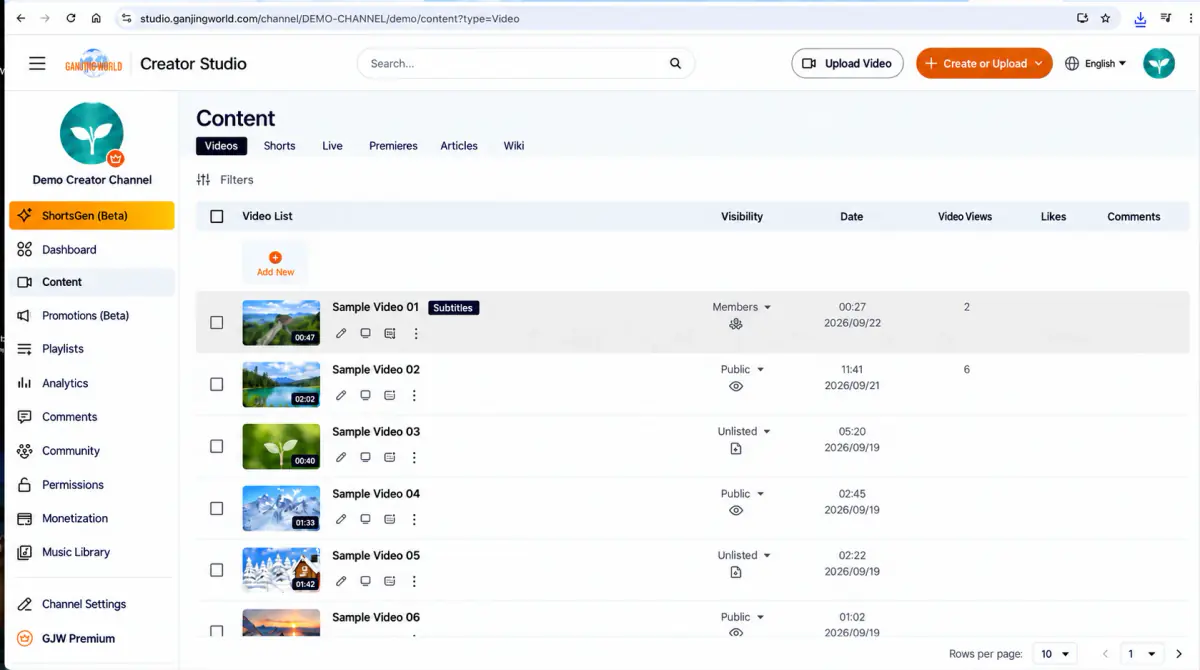Click the browser downloads icon
This screenshot has height=670, width=1200.
click(x=1140, y=18)
